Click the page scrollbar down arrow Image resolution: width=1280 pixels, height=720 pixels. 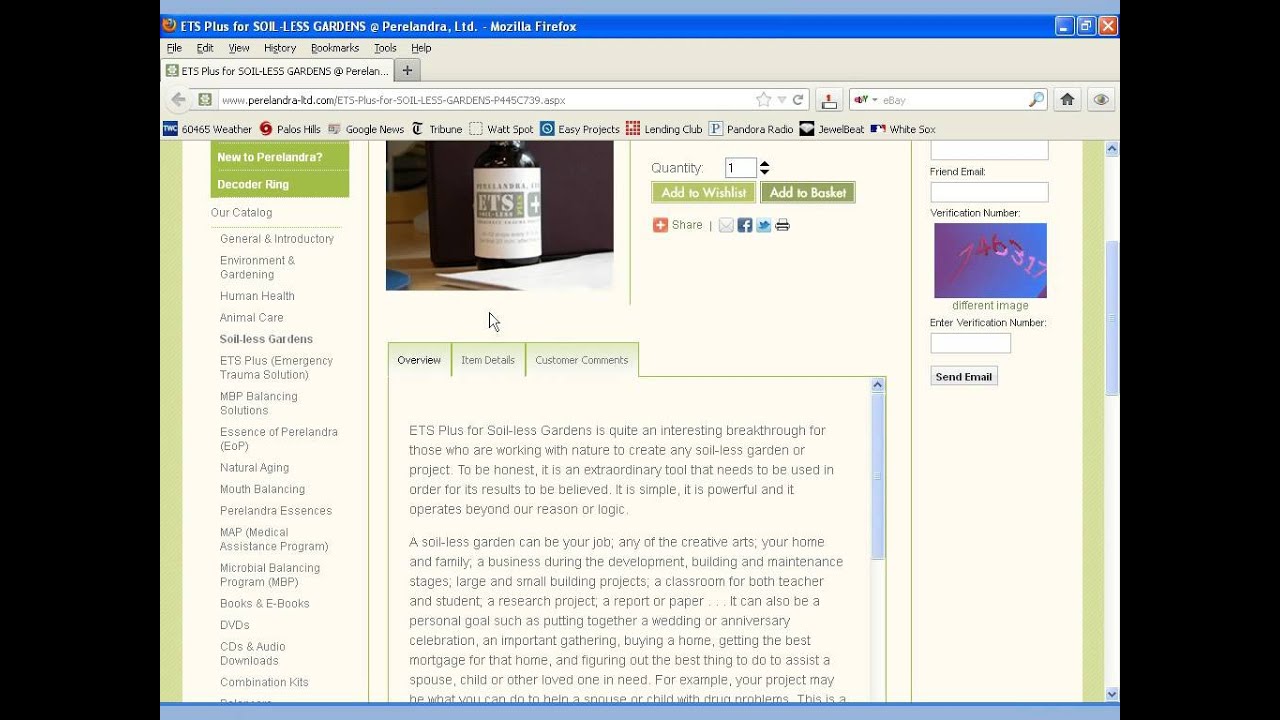(x=1111, y=694)
